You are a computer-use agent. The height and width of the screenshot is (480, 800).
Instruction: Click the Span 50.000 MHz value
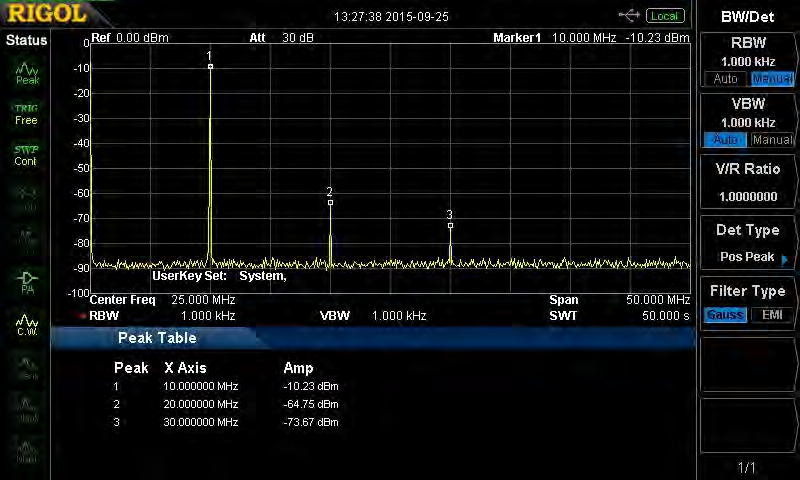658,300
